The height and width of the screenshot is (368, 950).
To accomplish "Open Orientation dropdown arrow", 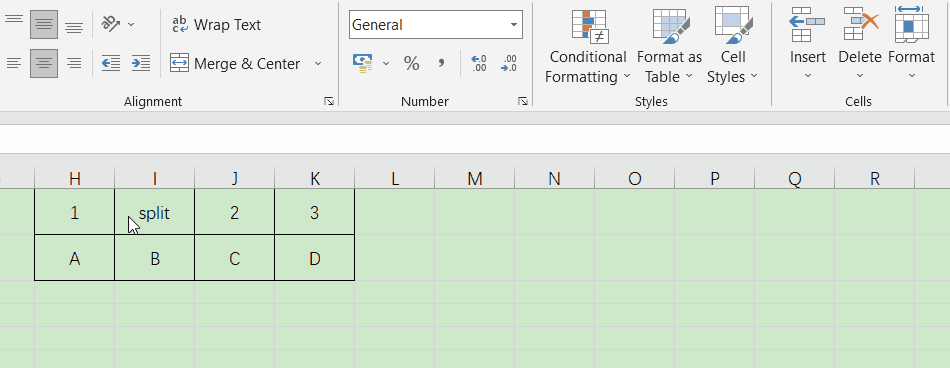I will point(131,25).
